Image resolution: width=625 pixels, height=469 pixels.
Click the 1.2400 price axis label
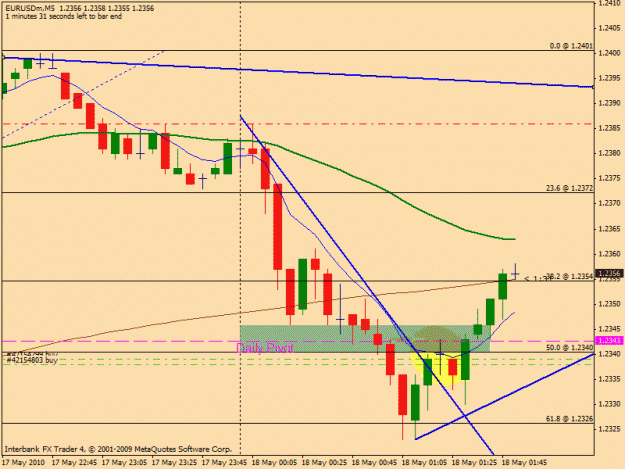[609, 53]
